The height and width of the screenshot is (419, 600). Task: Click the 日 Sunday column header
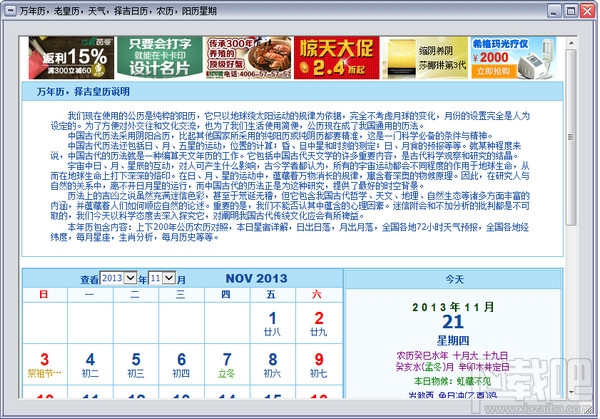coord(44,294)
